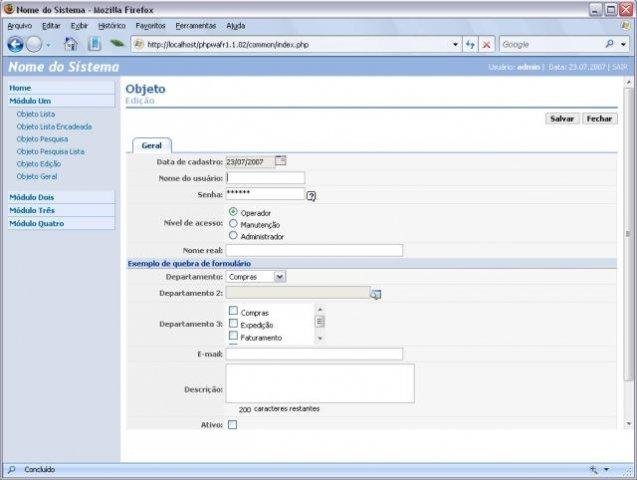Open the Objeto Geral link

tap(37, 177)
